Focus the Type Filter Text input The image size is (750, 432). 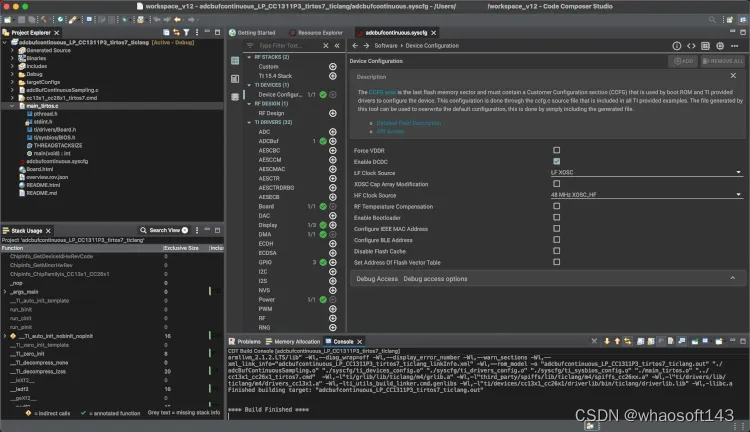pos(287,45)
